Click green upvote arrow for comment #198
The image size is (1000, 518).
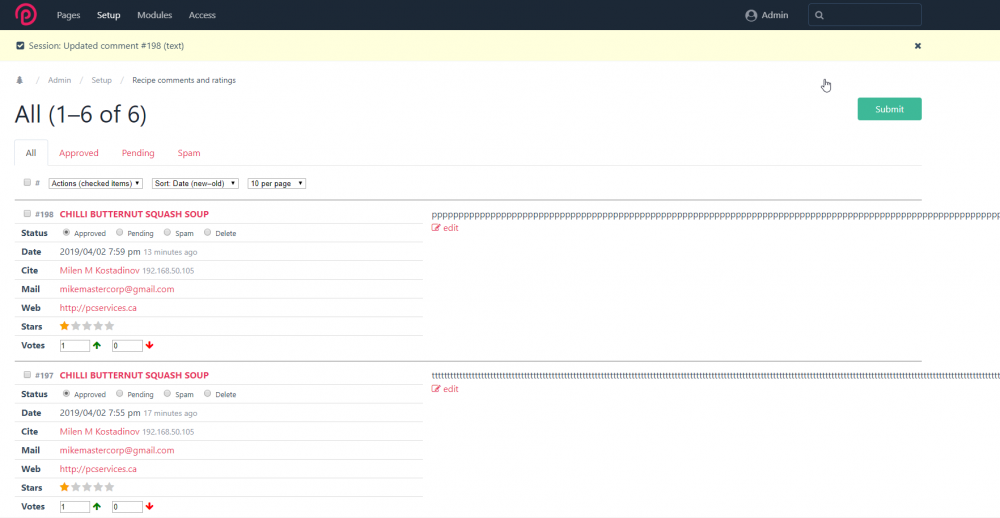[x=97, y=345]
